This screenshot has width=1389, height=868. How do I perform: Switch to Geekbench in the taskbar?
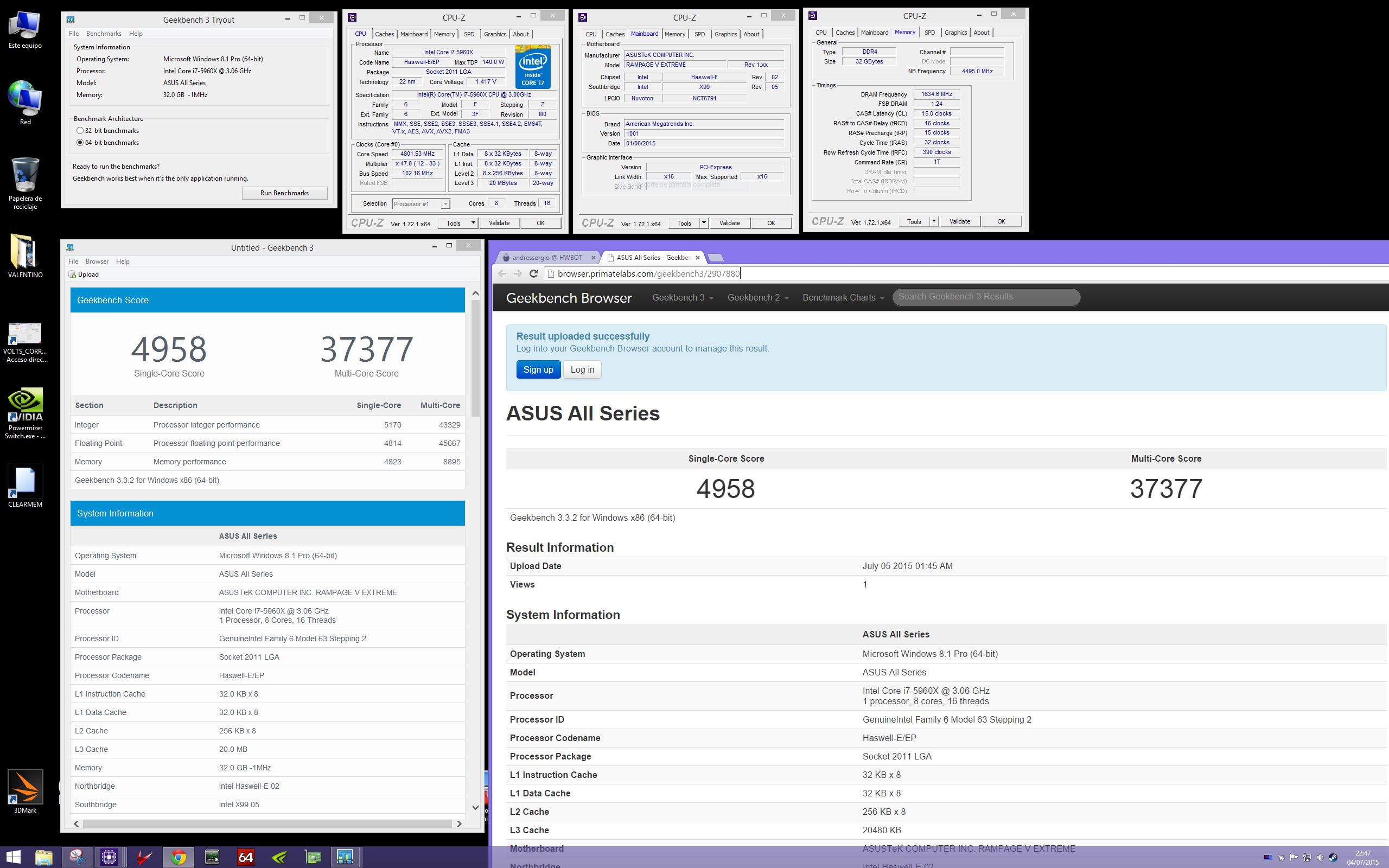[345, 857]
